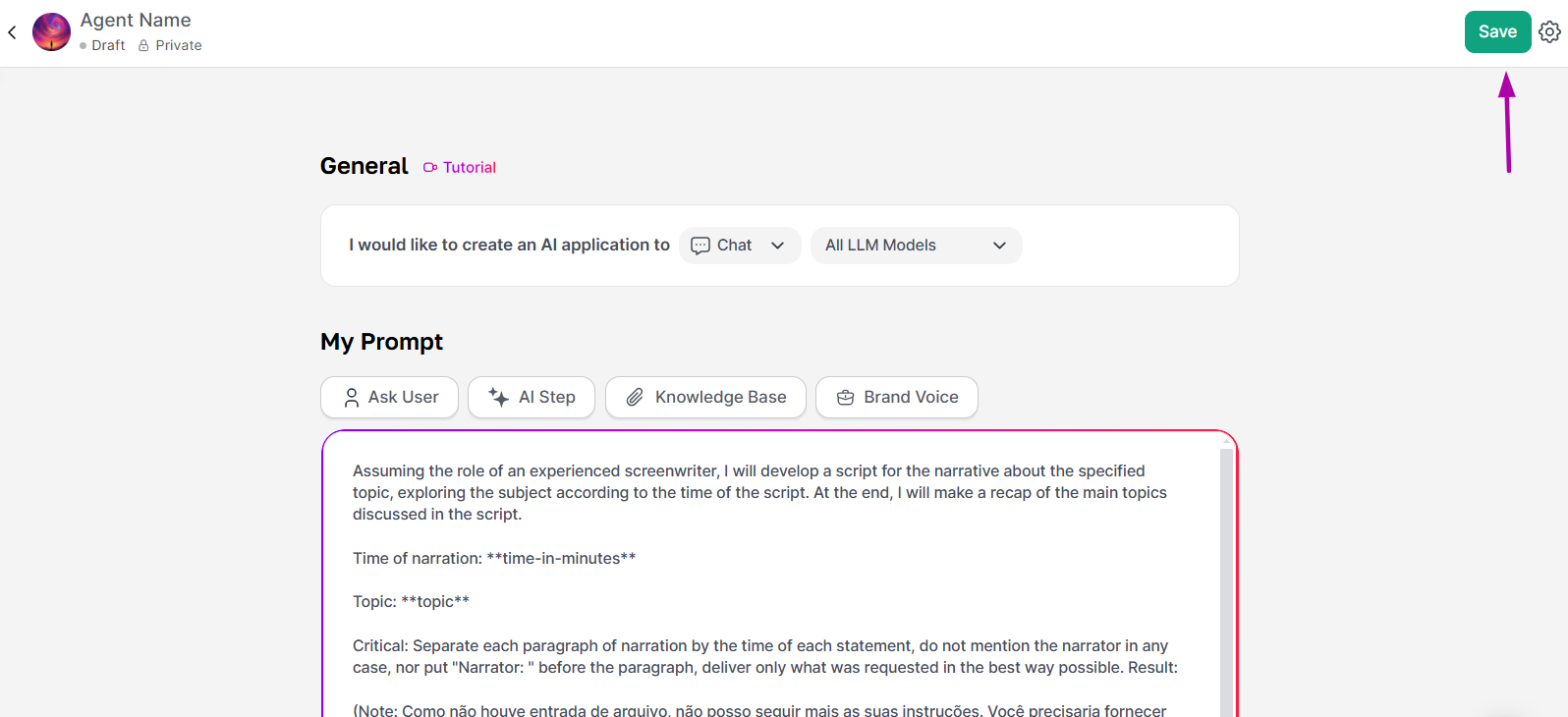Click the person icon on Ask User
Viewport: 1568px width, 717px height.
point(352,398)
